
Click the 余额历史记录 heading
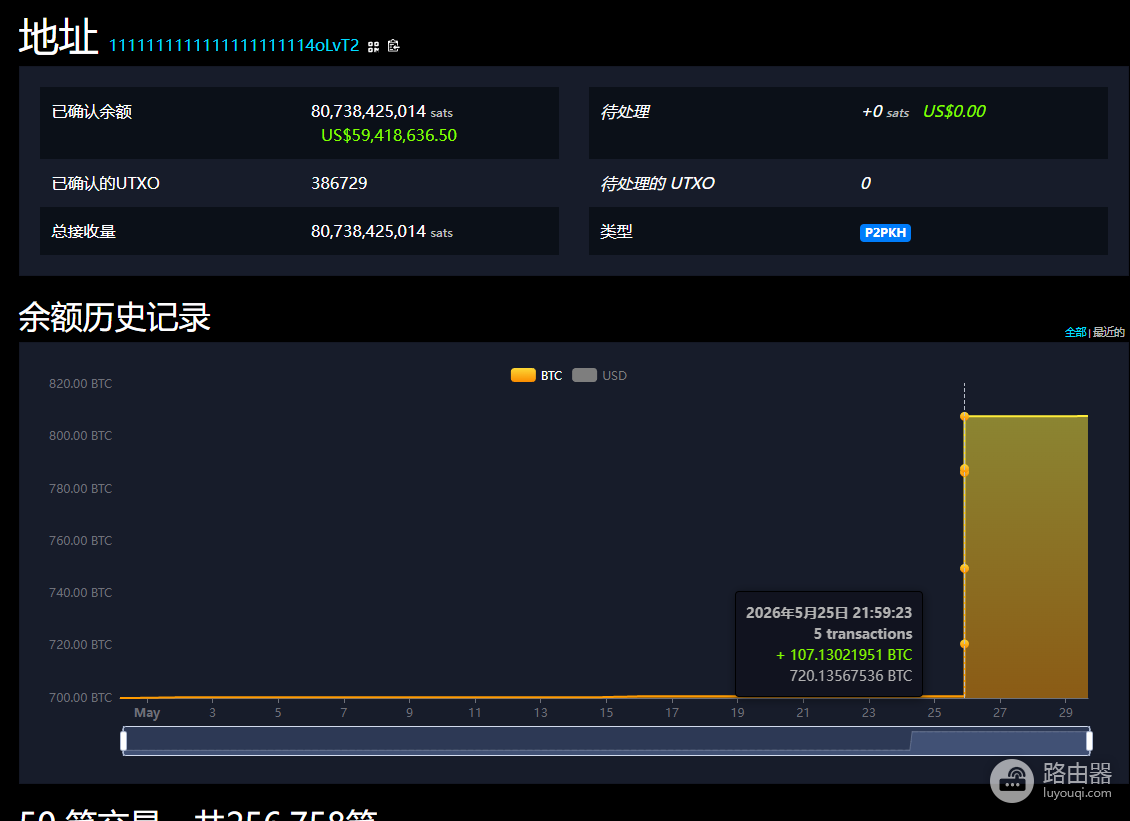pyautogui.click(x=114, y=317)
